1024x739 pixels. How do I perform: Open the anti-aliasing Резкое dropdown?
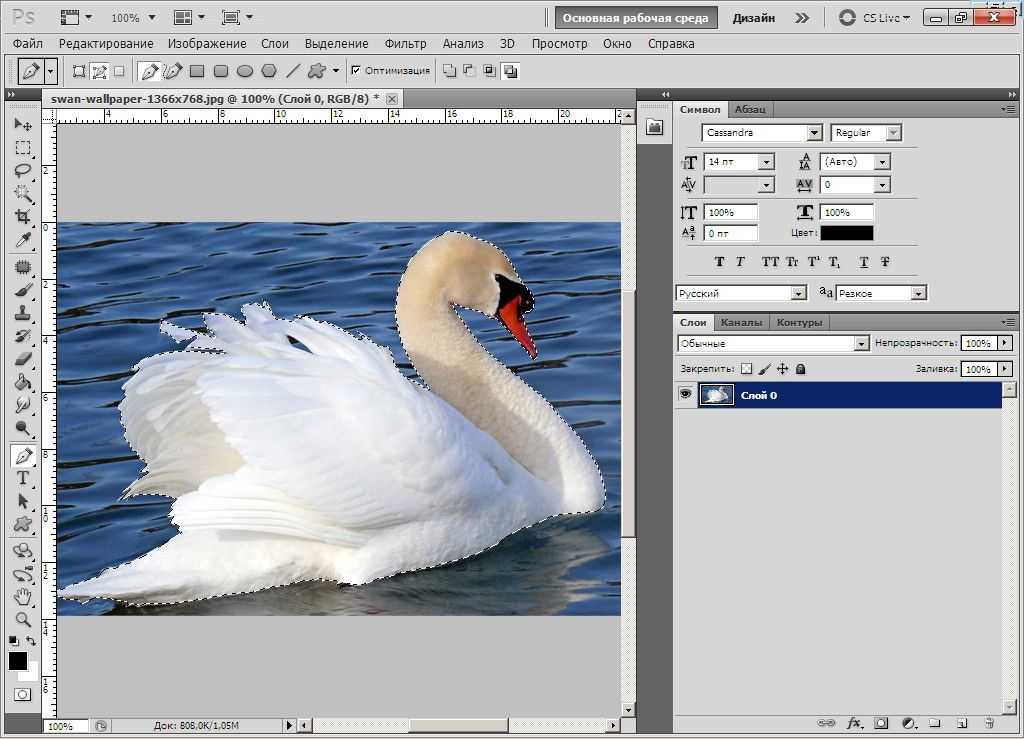point(919,294)
